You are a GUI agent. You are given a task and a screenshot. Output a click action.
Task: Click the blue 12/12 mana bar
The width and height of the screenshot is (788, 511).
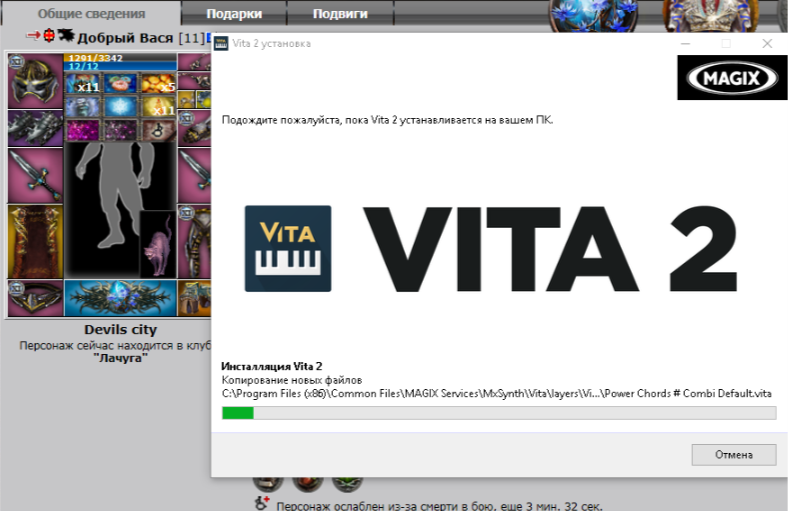click(x=121, y=66)
